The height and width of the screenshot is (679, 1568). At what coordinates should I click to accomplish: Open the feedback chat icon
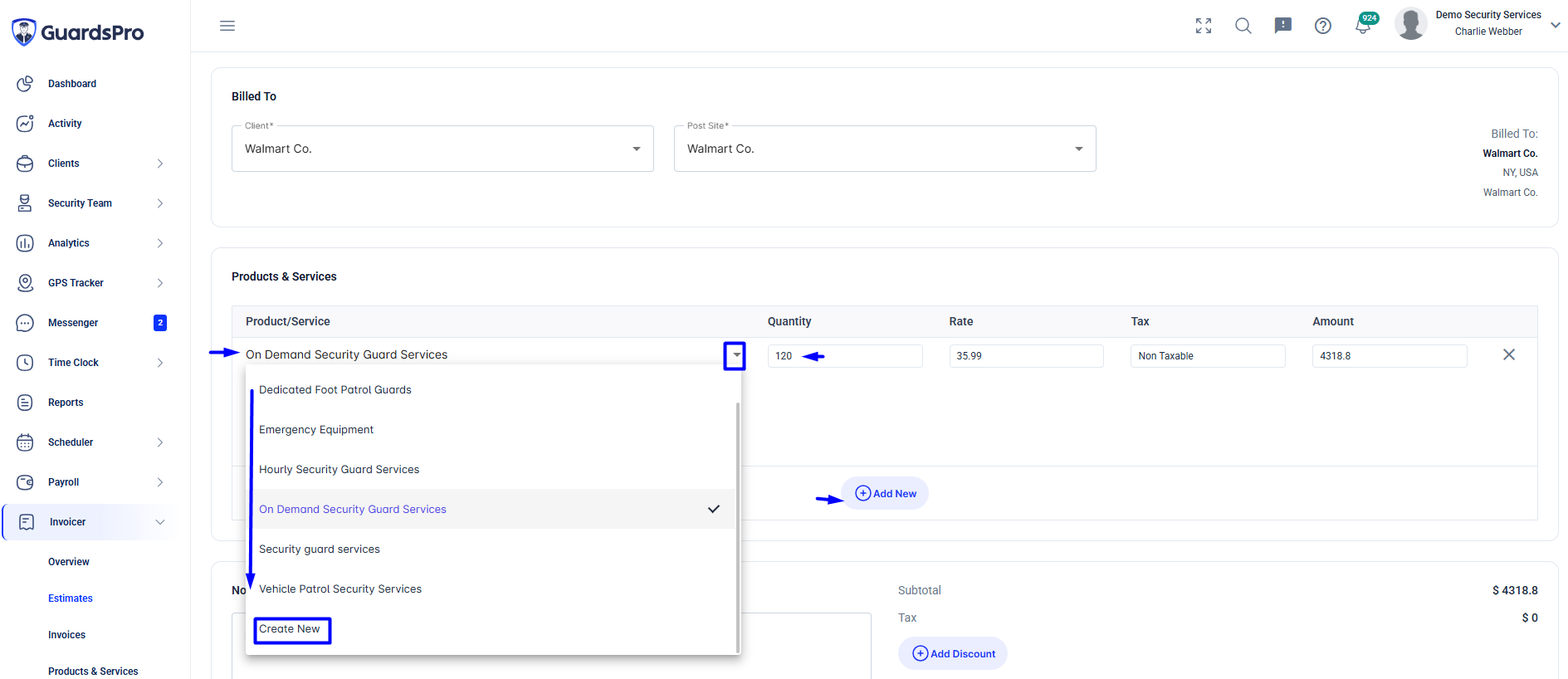point(1283,26)
